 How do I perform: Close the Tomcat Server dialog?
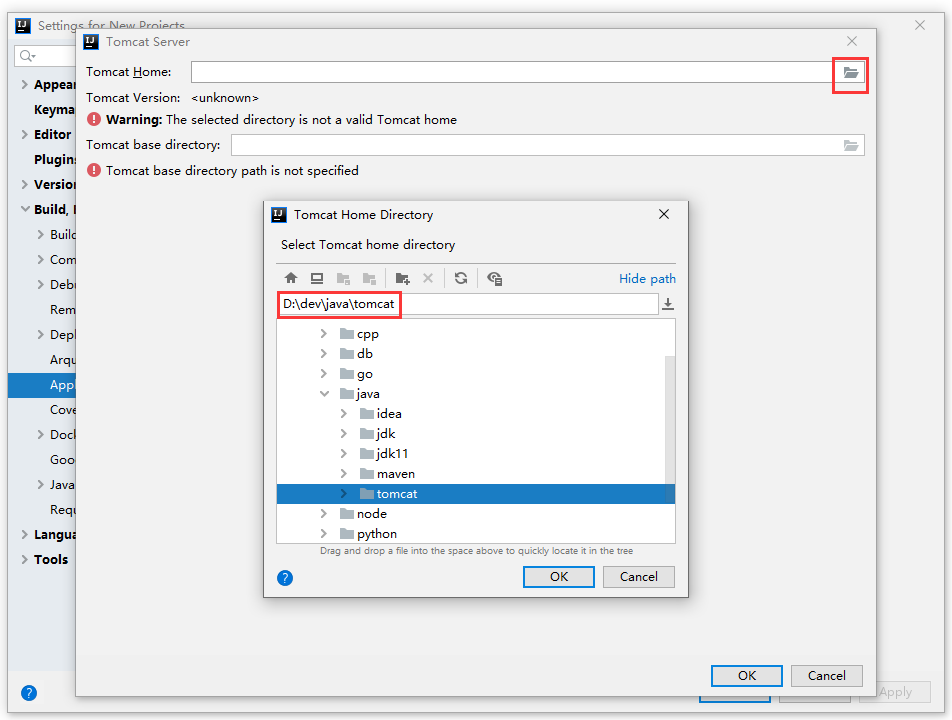point(852,41)
